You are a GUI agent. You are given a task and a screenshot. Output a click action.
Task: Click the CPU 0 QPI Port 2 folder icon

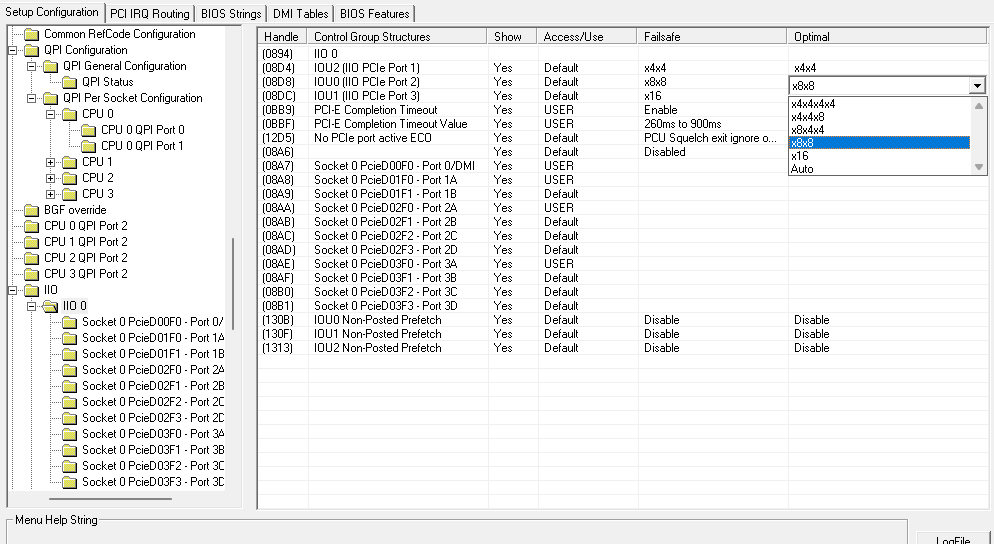(32, 226)
